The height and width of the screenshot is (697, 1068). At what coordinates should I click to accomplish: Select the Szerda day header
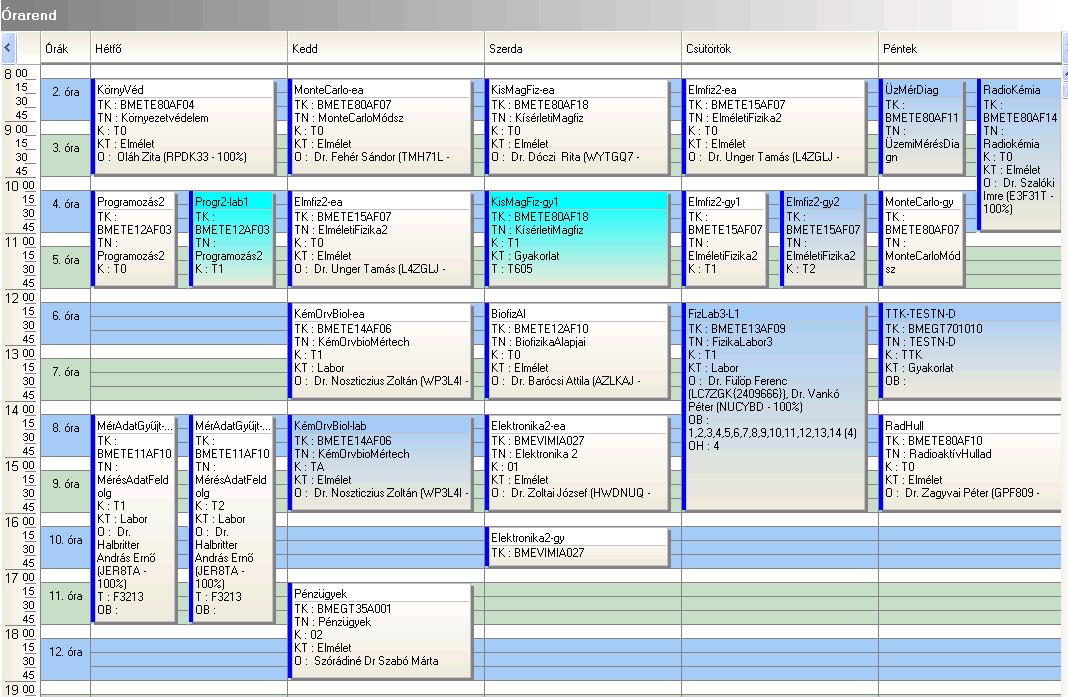[x=582, y=48]
